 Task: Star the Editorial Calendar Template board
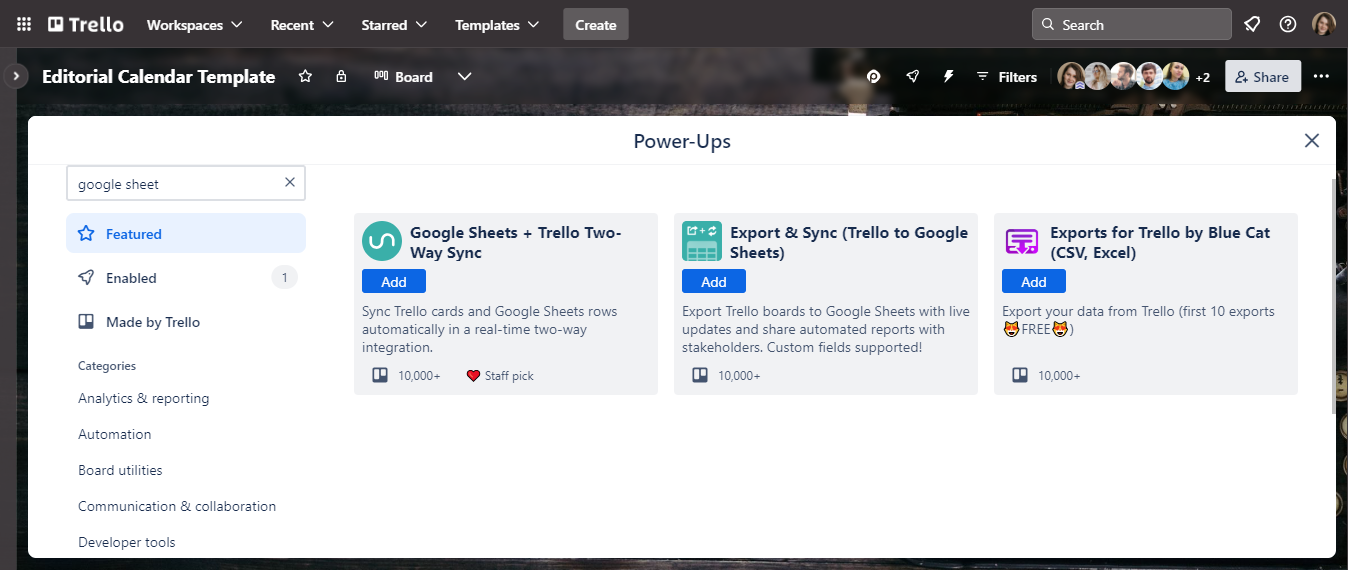pyautogui.click(x=306, y=77)
